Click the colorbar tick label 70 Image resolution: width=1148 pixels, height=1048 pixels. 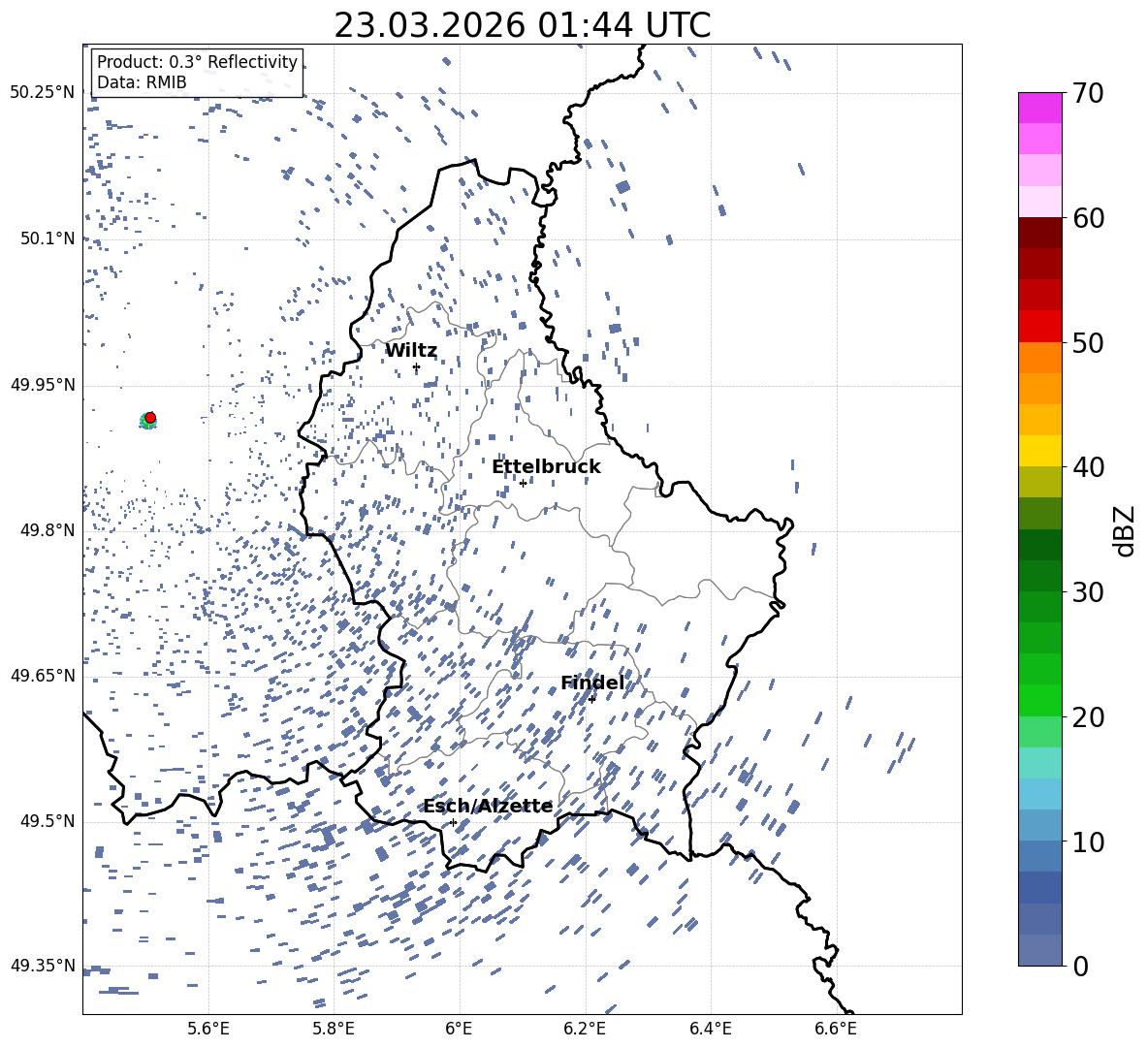point(1089,94)
